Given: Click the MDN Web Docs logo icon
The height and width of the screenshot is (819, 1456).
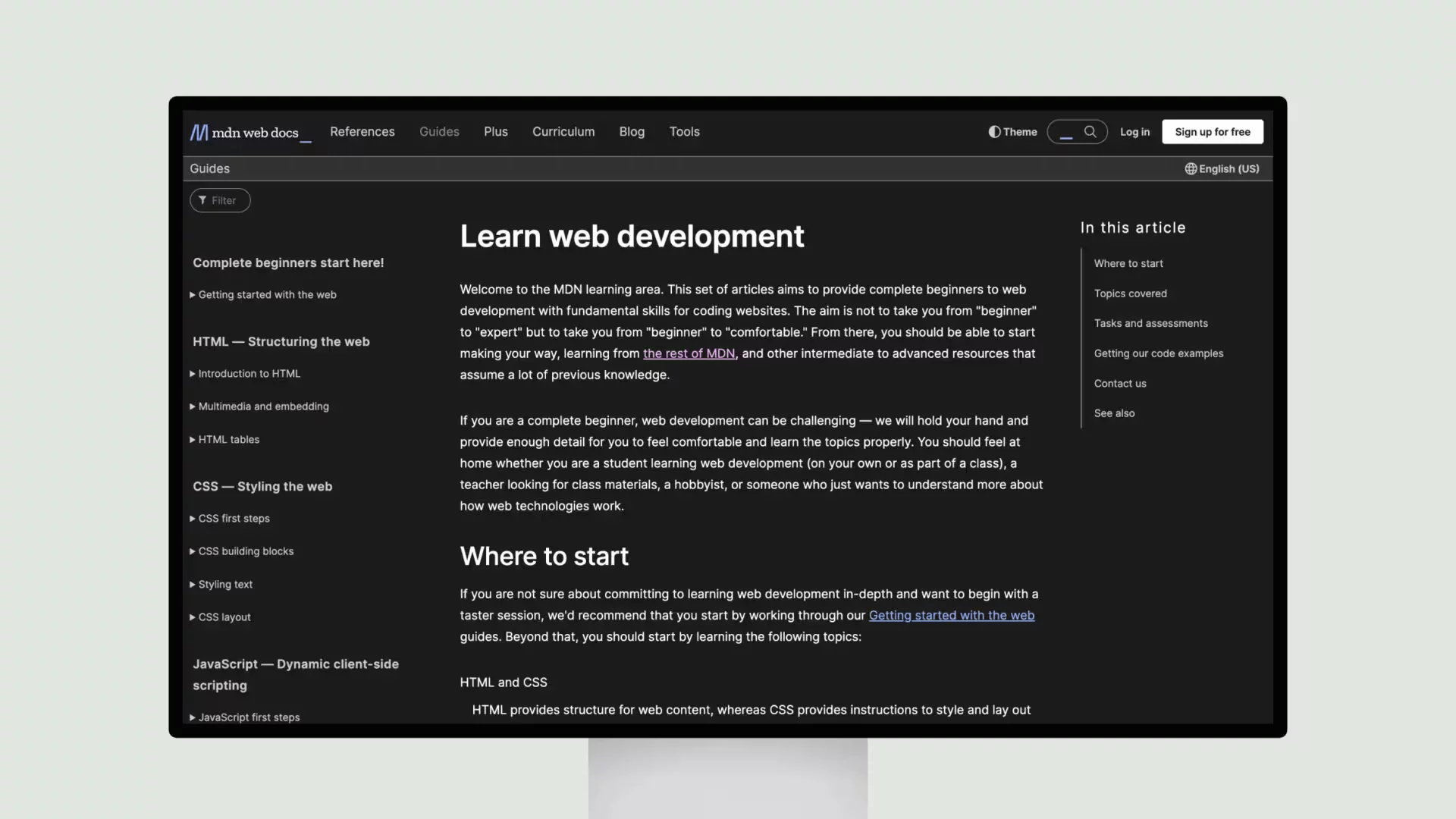Looking at the screenshot, I should pyautogui.click(x=199, y=131).
